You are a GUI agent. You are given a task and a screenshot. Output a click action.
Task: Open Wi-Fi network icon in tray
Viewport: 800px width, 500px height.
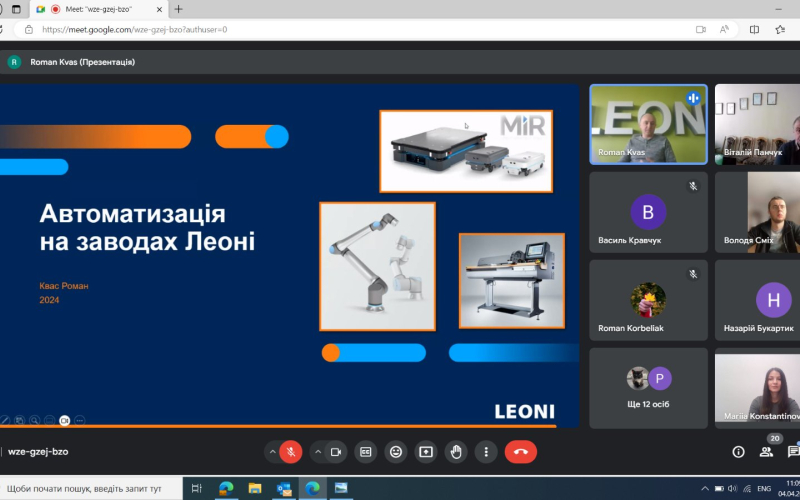click(747, 488)
